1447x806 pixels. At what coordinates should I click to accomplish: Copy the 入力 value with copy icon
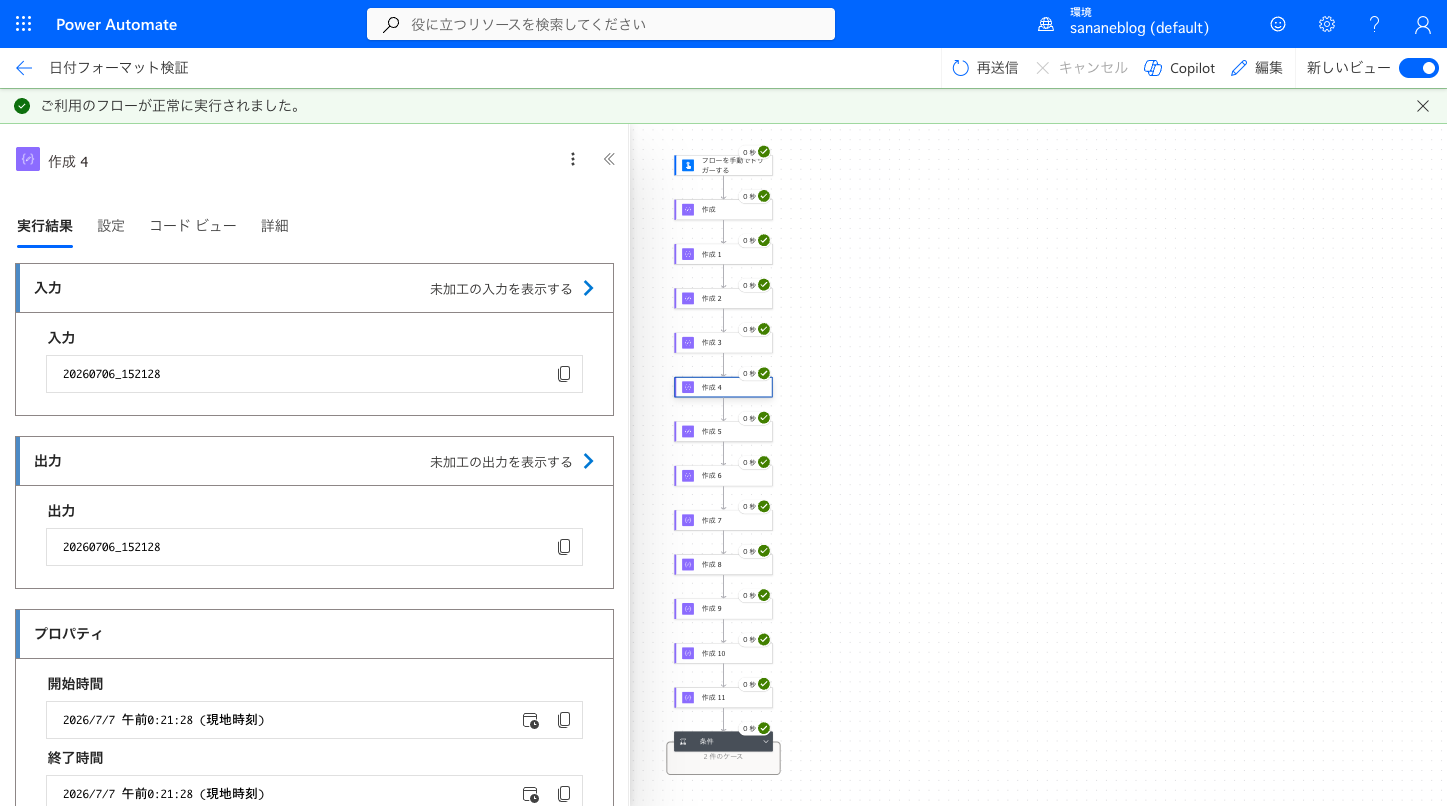point(564,374)
